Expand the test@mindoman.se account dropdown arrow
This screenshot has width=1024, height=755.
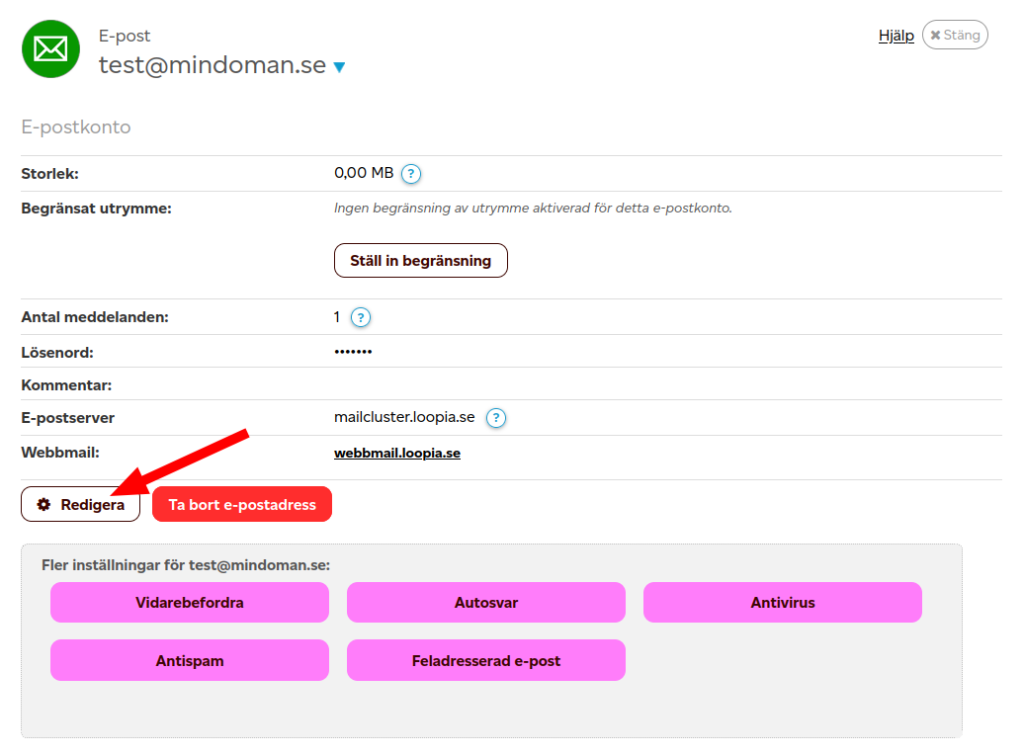pos(339,67)
